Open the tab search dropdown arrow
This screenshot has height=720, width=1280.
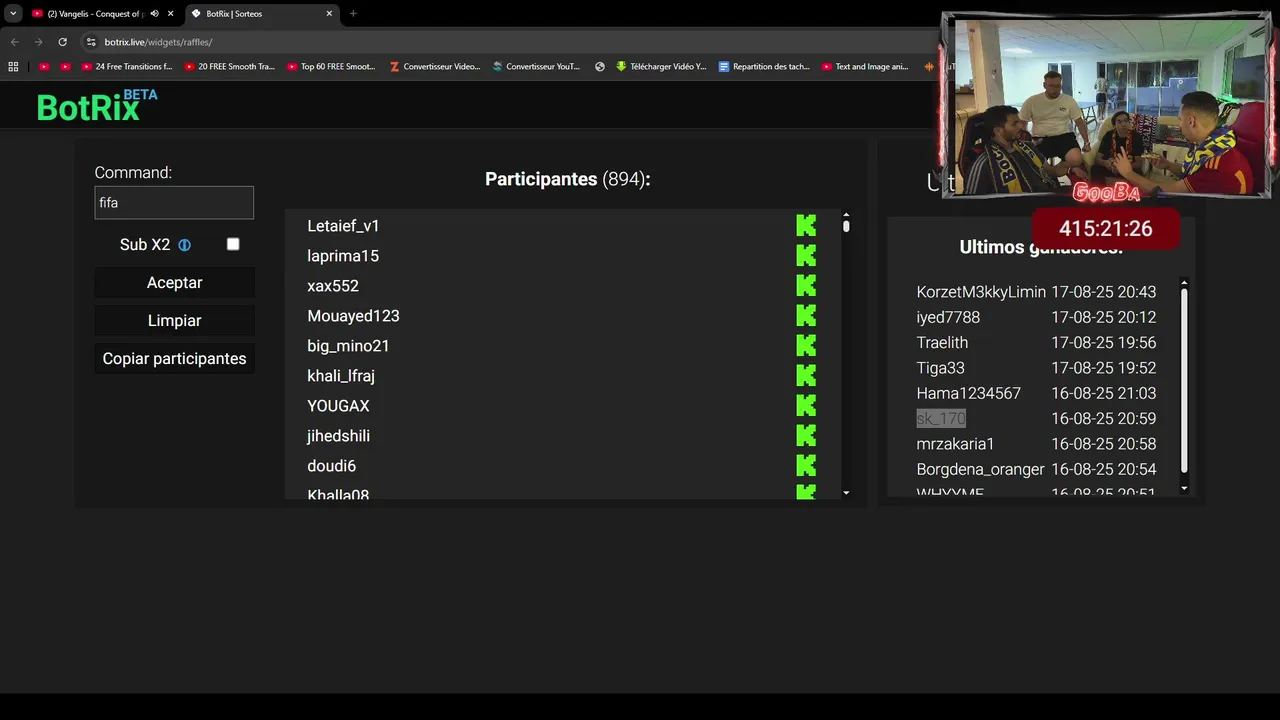click(x=13, y=14)
